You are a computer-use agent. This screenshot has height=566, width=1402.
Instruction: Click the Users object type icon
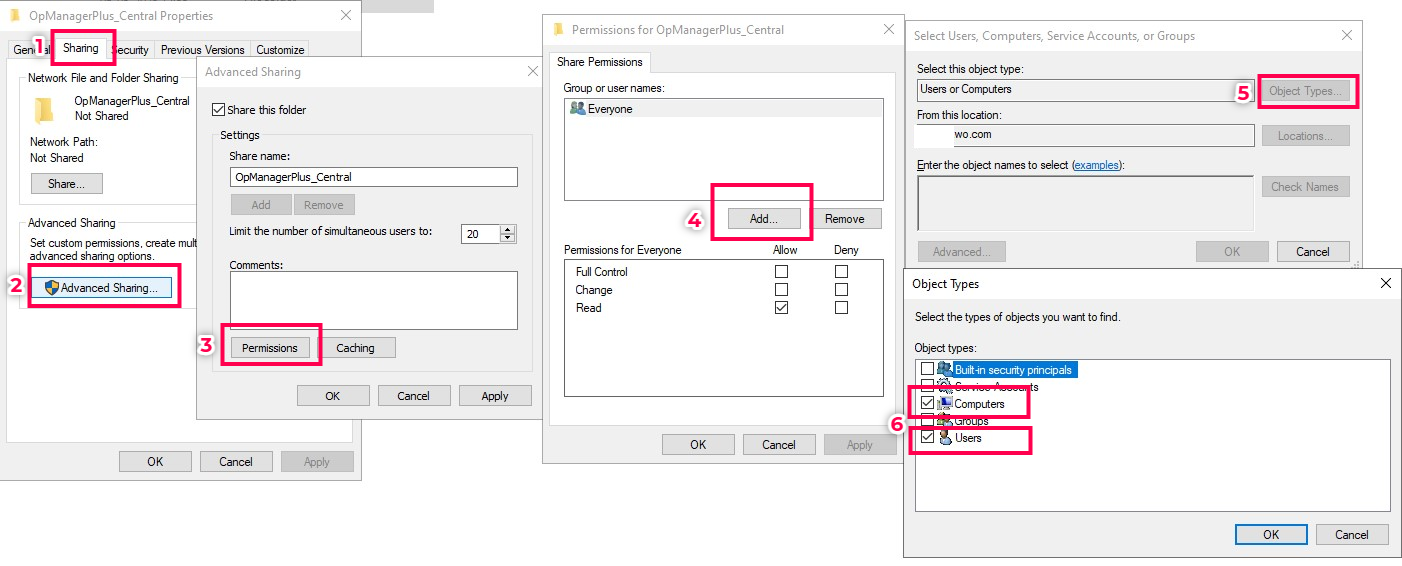[945, 437]
